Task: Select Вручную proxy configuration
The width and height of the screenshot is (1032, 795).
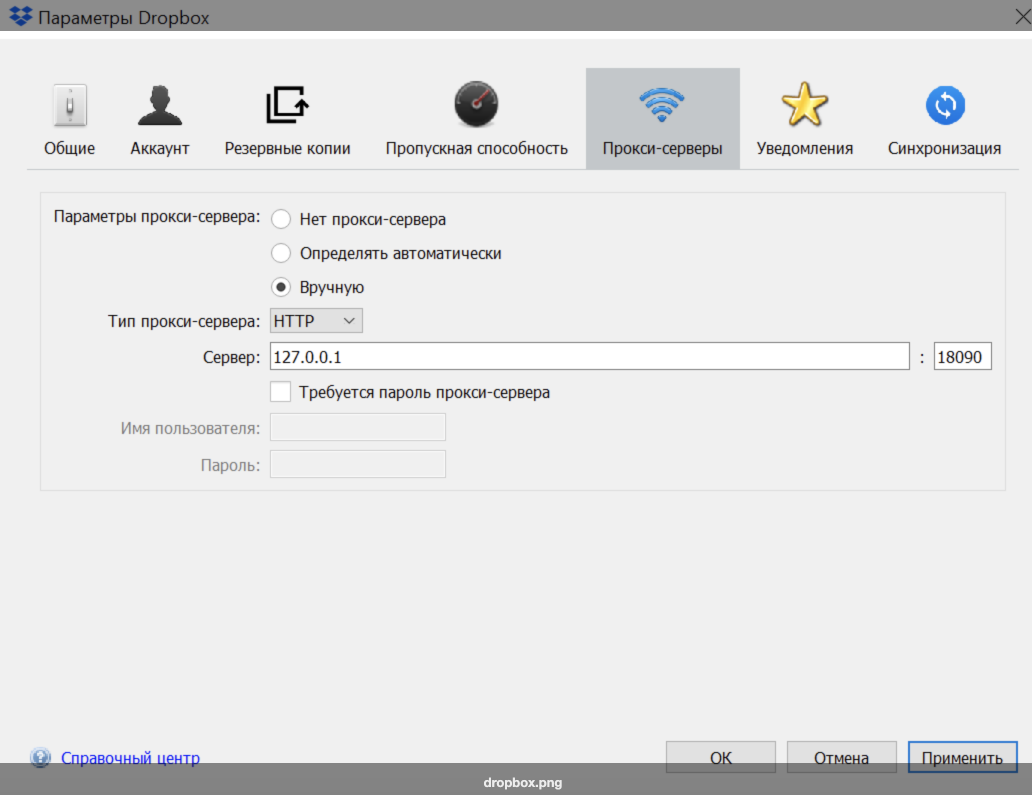Action: pyautogui.click(x=281, y=287)
